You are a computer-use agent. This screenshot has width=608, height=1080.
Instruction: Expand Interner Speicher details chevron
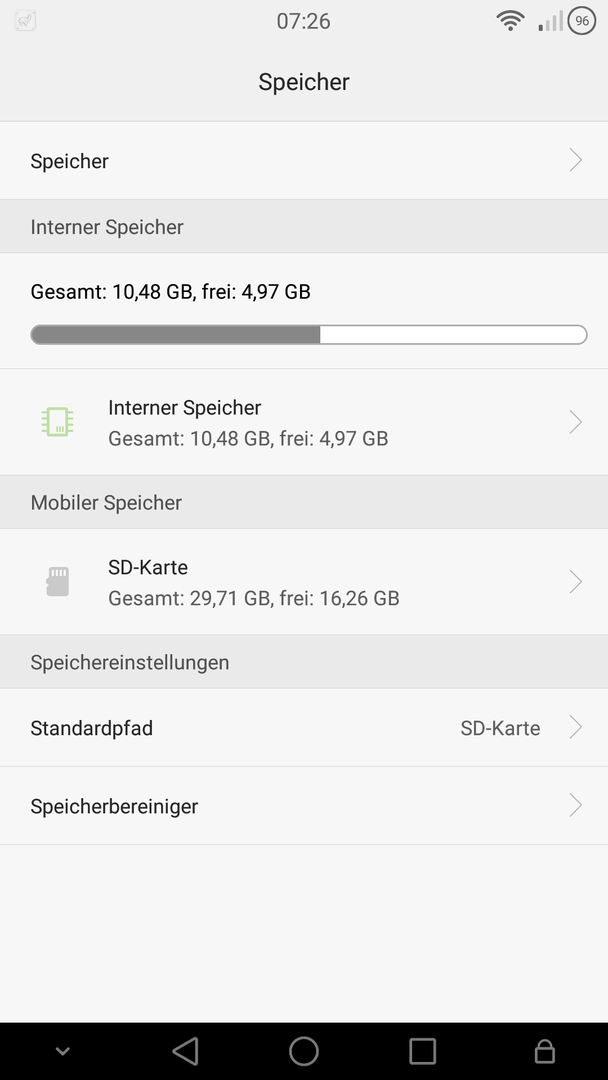pos(576,422)
